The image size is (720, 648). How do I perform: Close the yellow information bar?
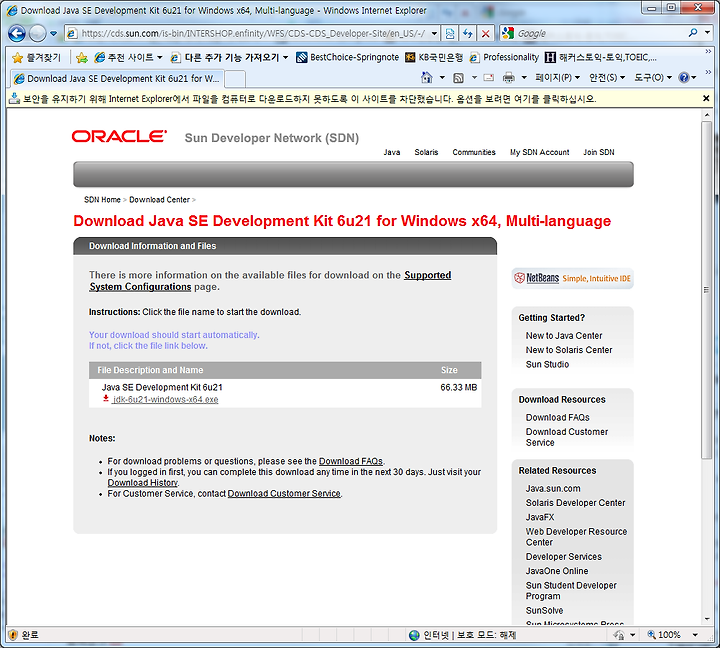[x=706, y=98]
